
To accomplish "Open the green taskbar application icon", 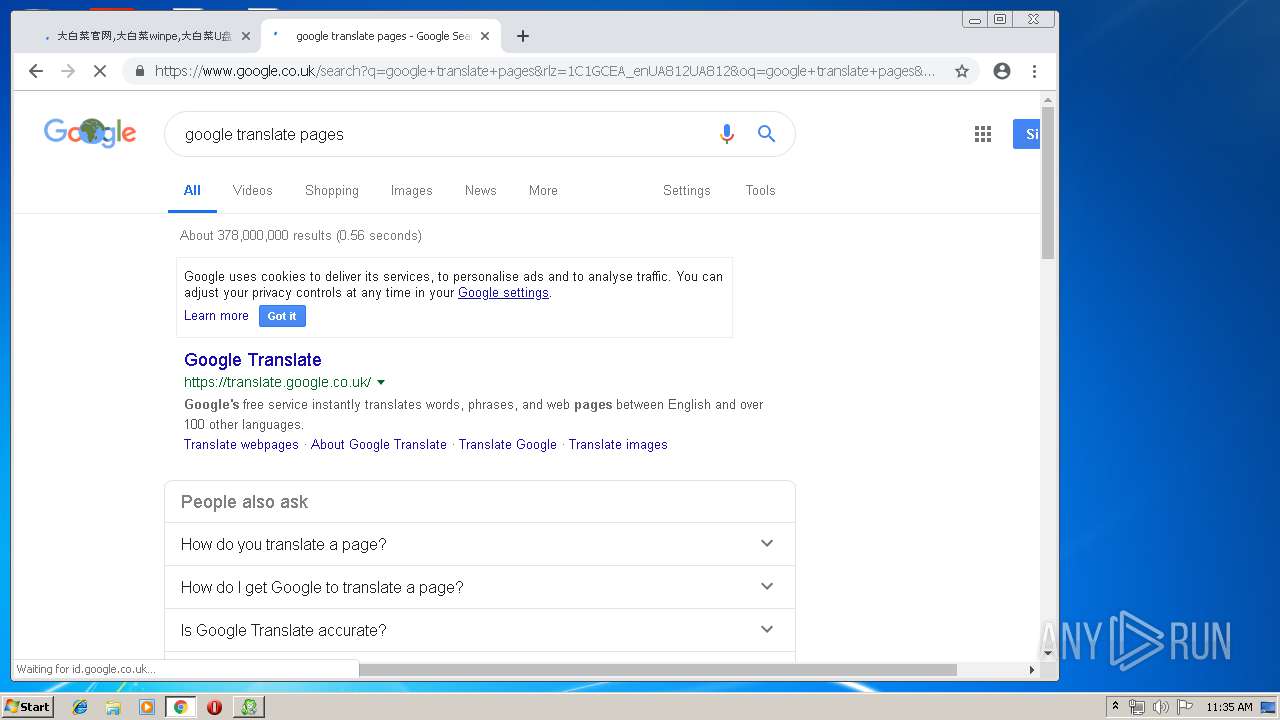I will [249, 707].
